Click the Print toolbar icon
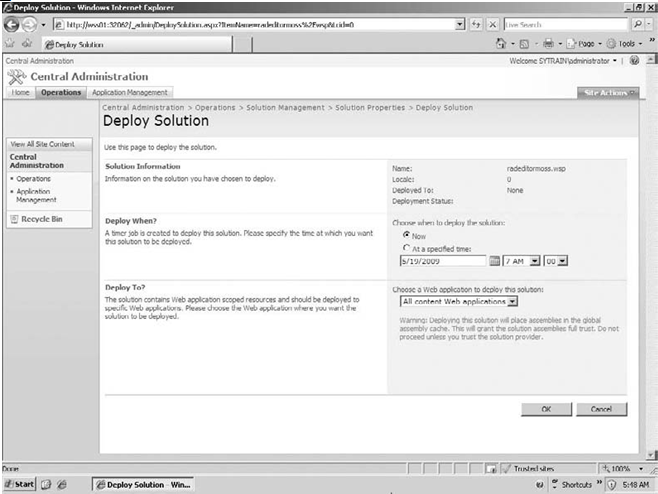Viewport: 658px width, 494px height. tap(548, 44)
